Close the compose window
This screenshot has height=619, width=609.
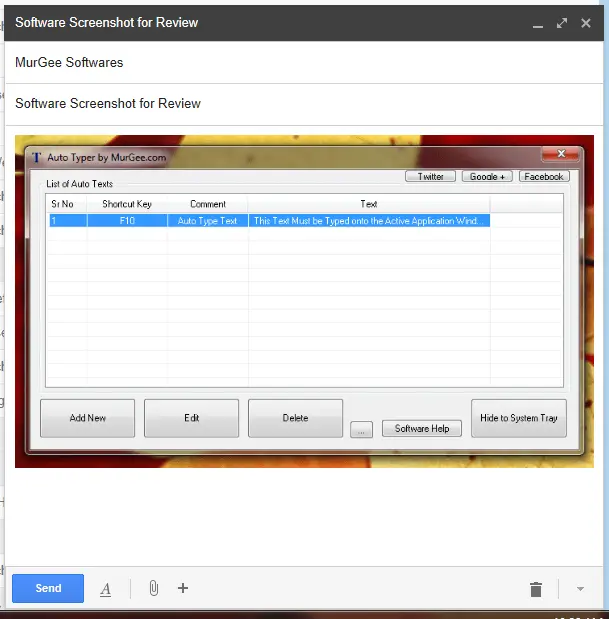click(587, 23)
